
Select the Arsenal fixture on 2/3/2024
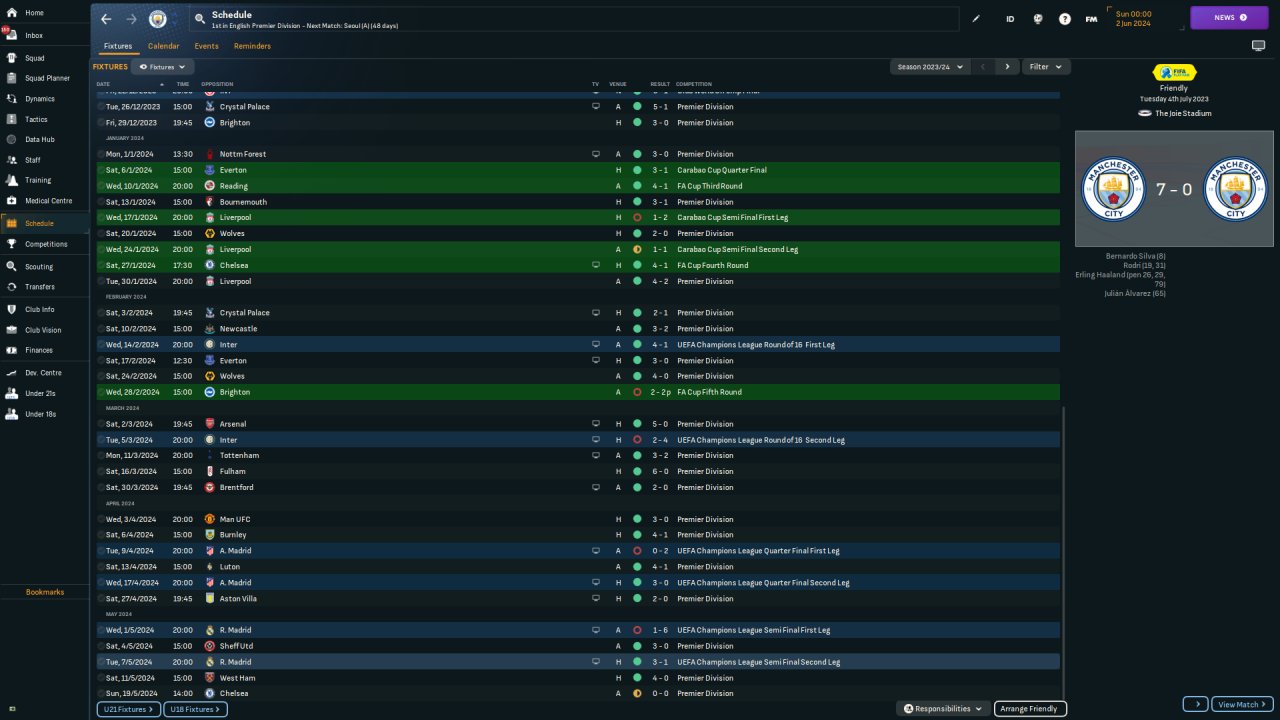578,424
